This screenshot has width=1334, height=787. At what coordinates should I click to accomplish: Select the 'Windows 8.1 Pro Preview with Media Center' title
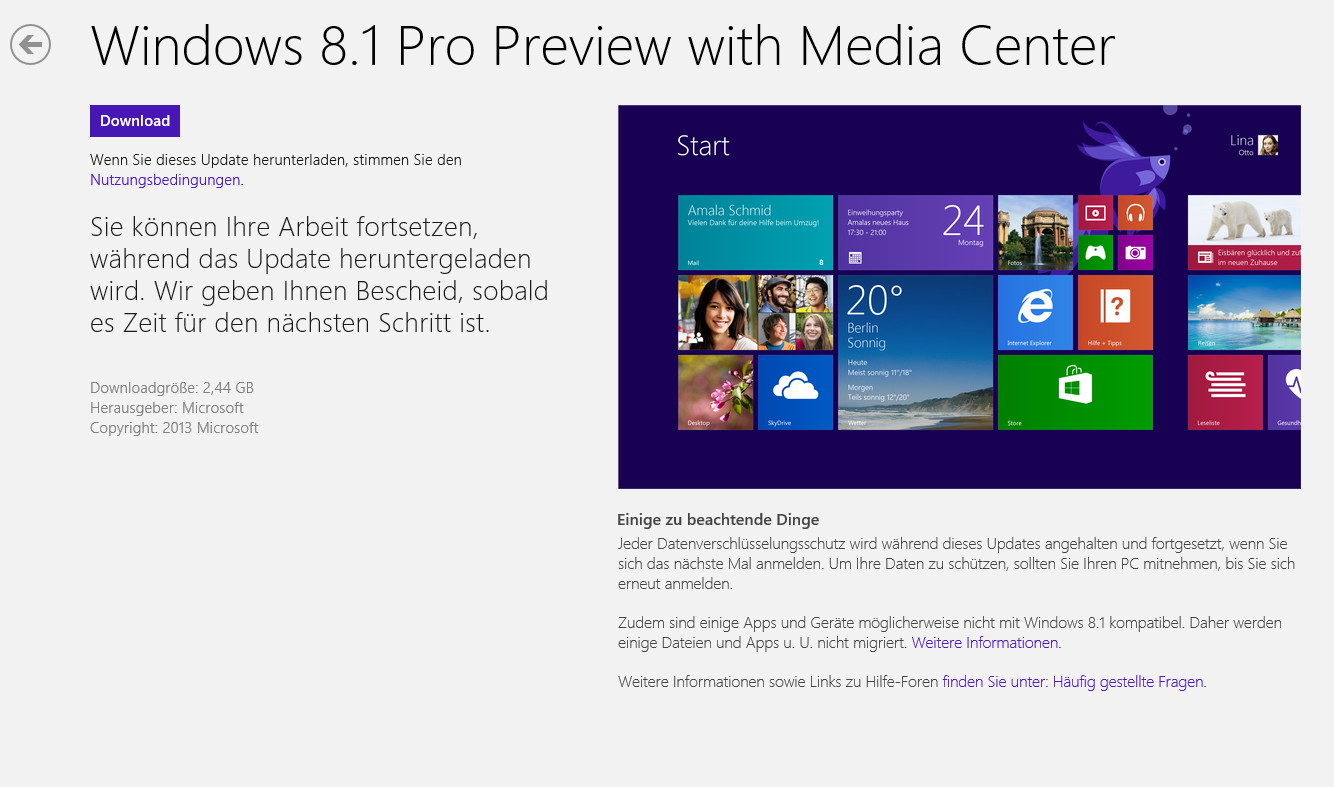coord(603,46)
